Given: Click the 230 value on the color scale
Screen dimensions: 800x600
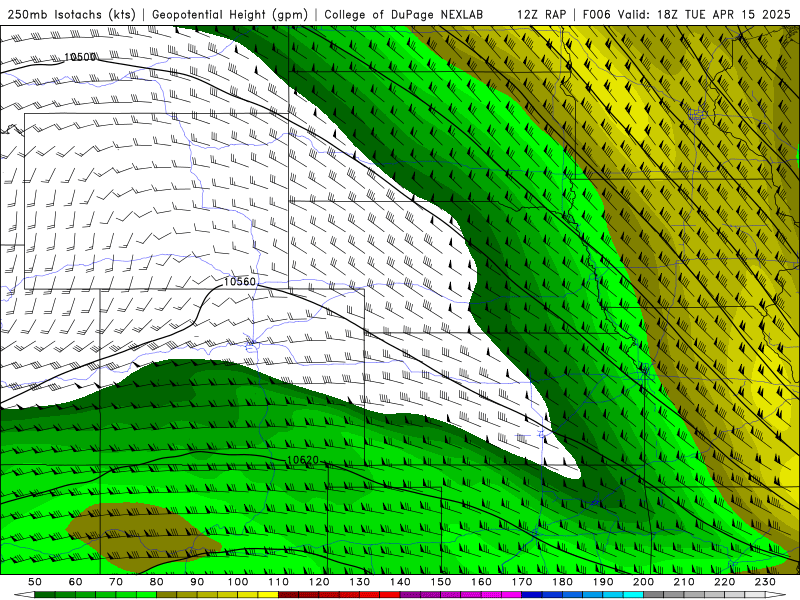Looking at the screenshot, I should 765,582.
